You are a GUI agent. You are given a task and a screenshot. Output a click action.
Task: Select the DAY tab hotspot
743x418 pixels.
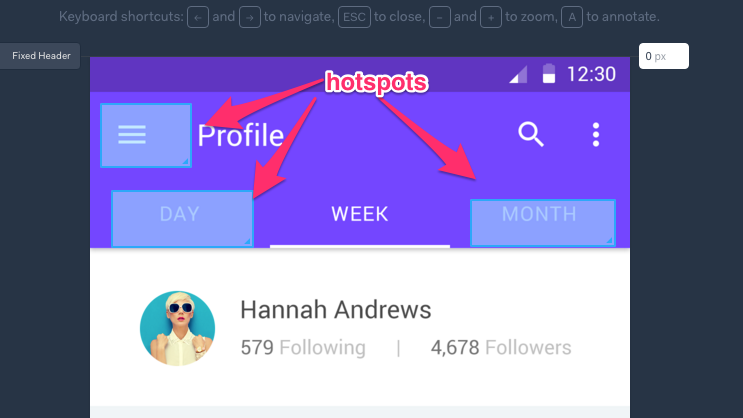182,218
